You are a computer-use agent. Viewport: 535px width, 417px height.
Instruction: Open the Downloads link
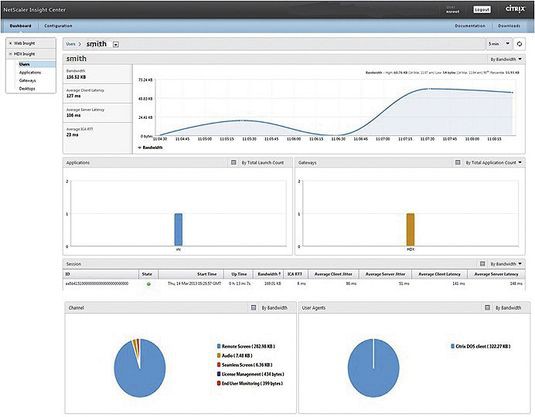coord(509,26)
